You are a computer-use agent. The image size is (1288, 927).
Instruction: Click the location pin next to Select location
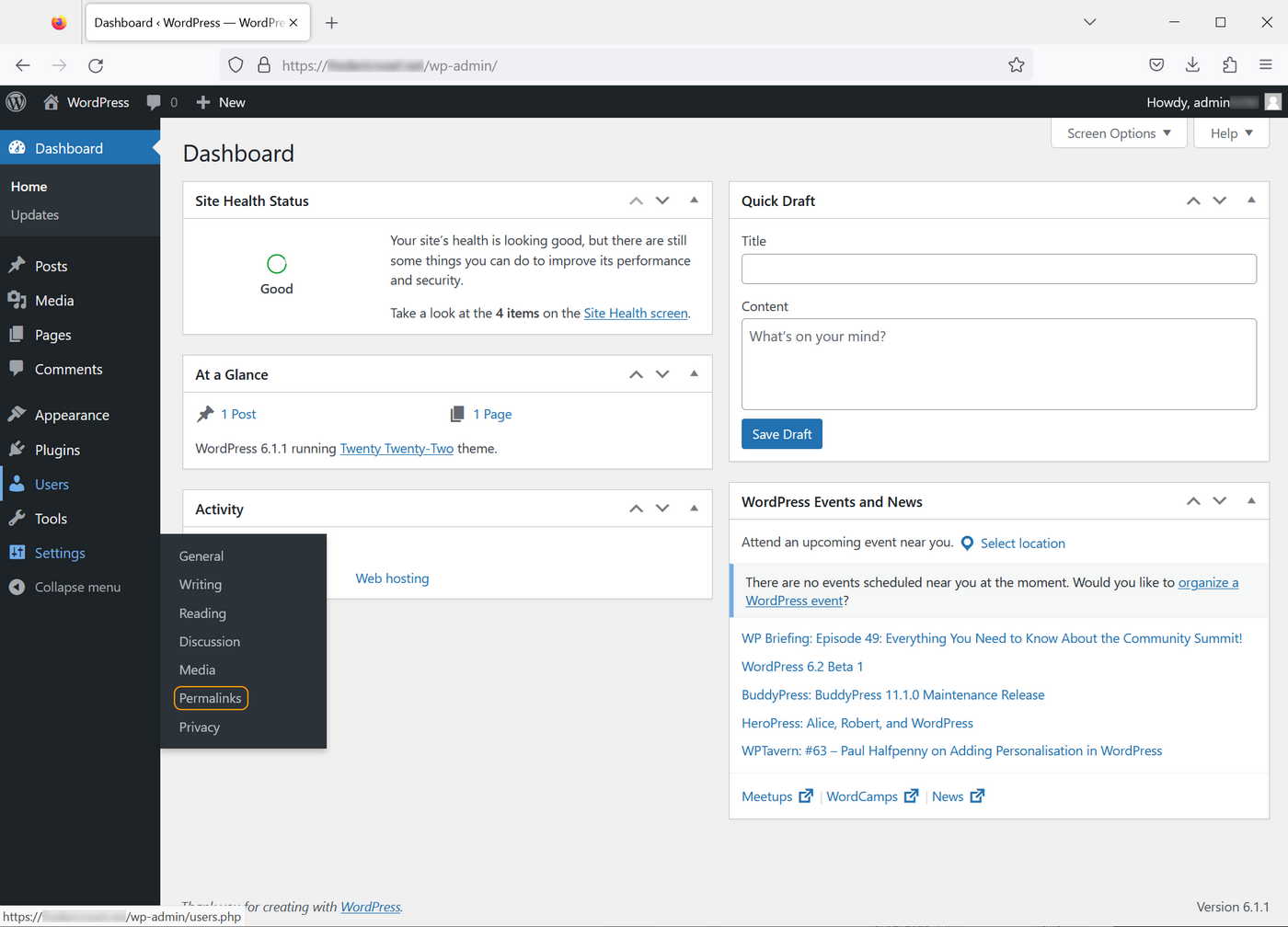point(966,543)
